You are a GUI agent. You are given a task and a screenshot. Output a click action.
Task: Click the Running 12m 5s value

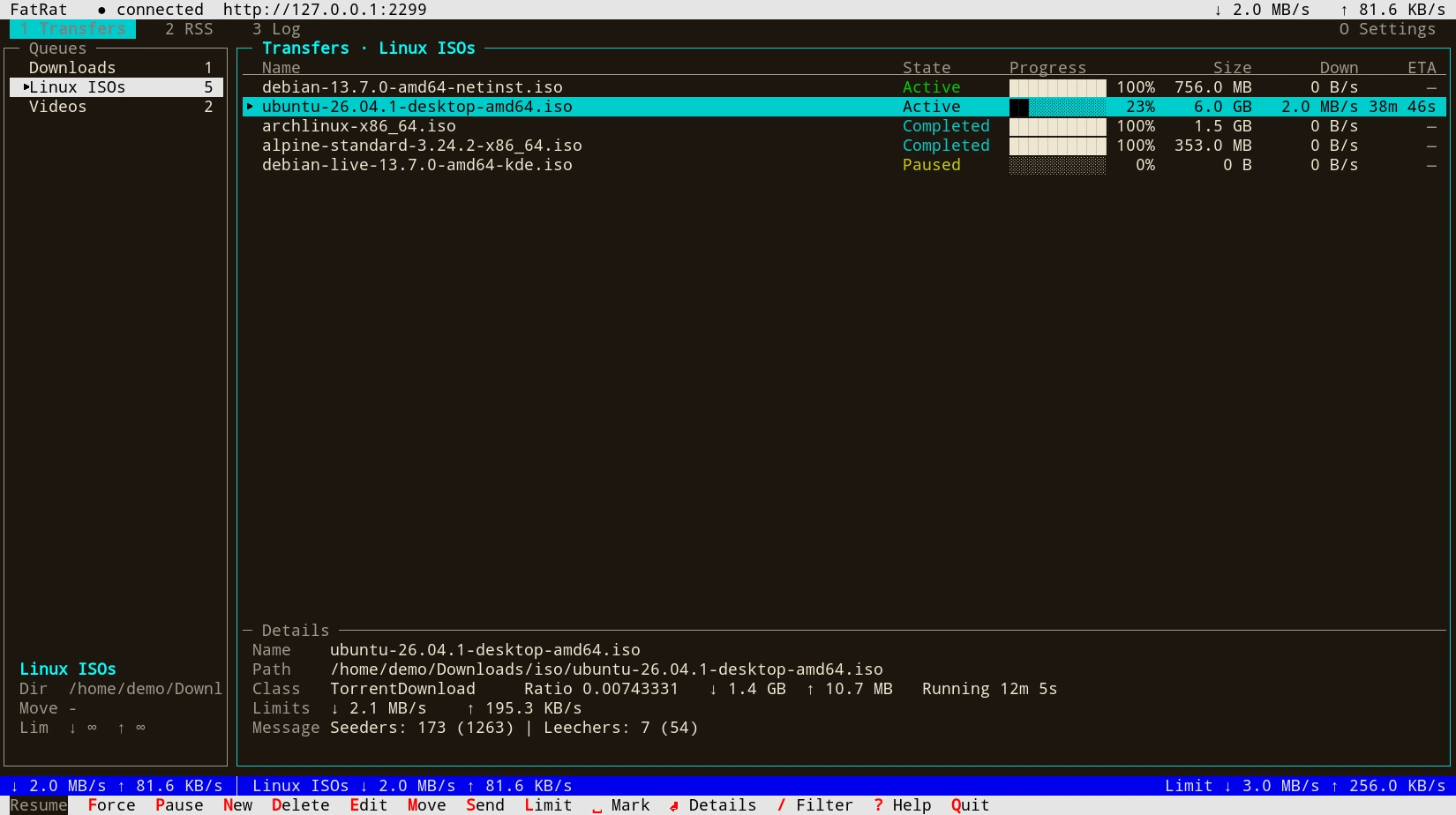point(989,689)
